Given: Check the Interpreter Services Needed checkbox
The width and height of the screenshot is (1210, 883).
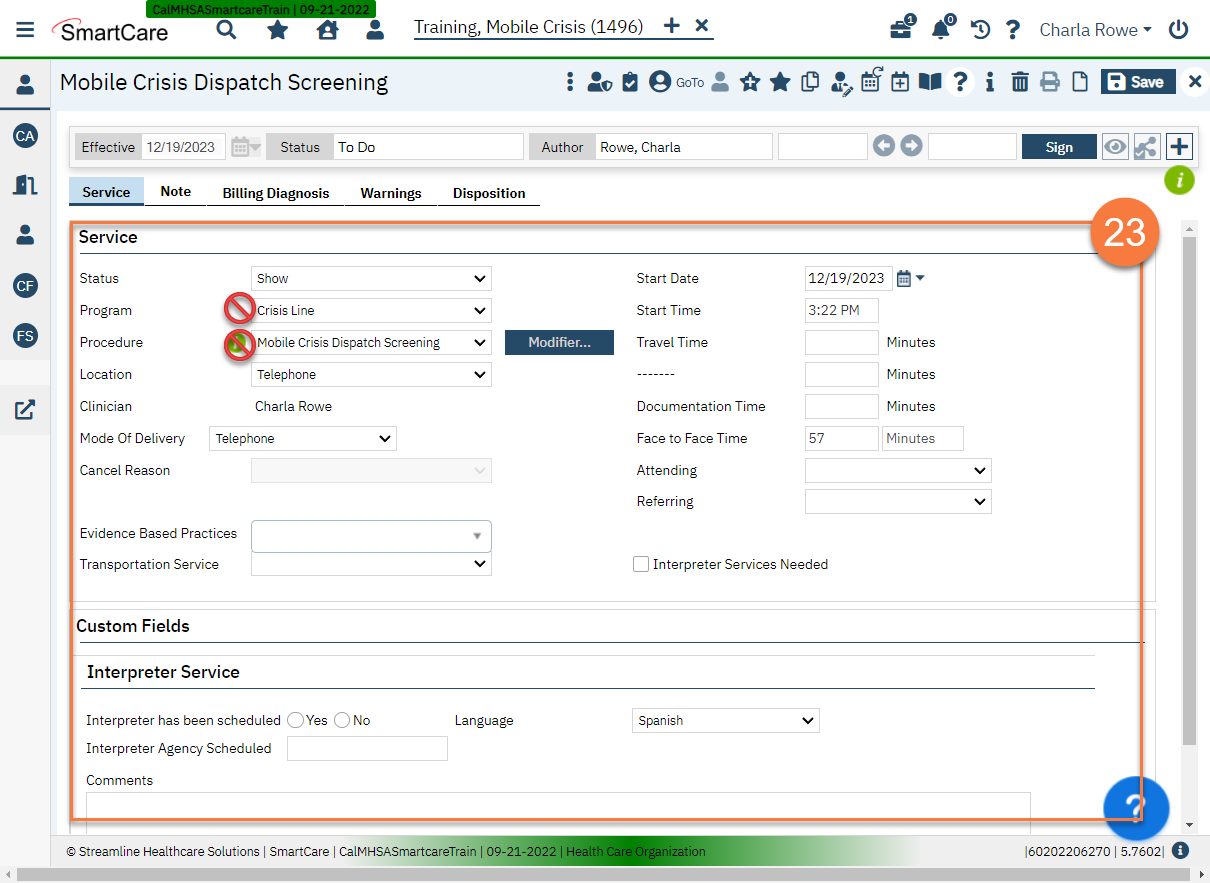Looking at the screenshot, I should click(640, 564).
